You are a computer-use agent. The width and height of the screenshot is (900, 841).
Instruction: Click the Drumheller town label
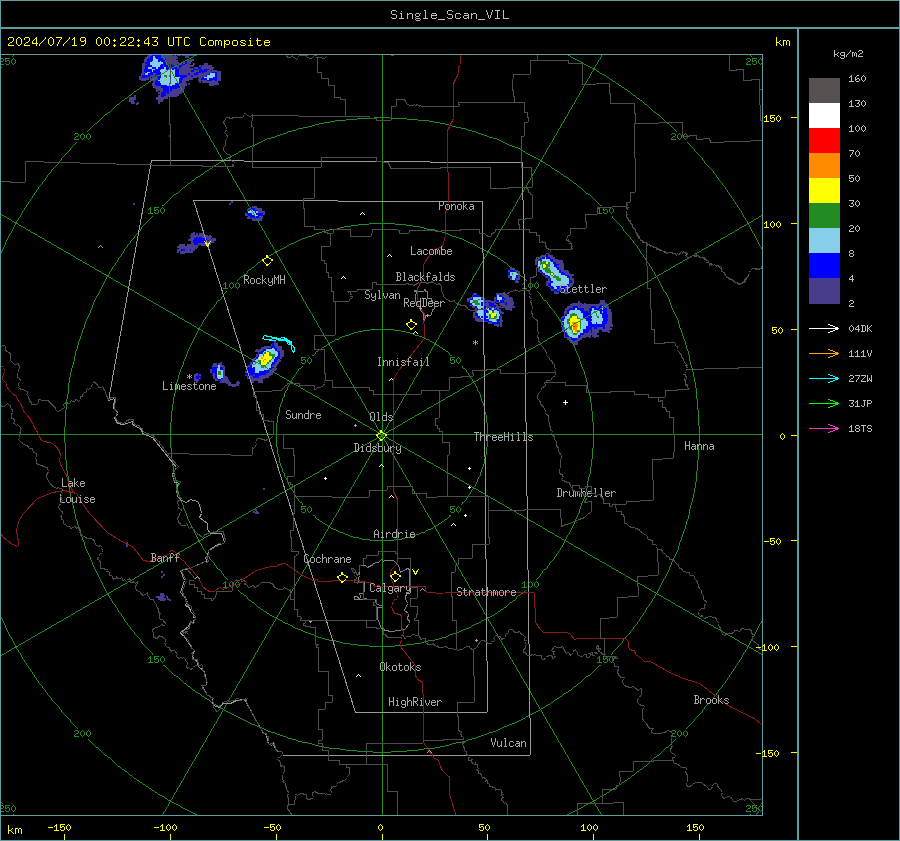pyautogui.click(x=586, y=493)
